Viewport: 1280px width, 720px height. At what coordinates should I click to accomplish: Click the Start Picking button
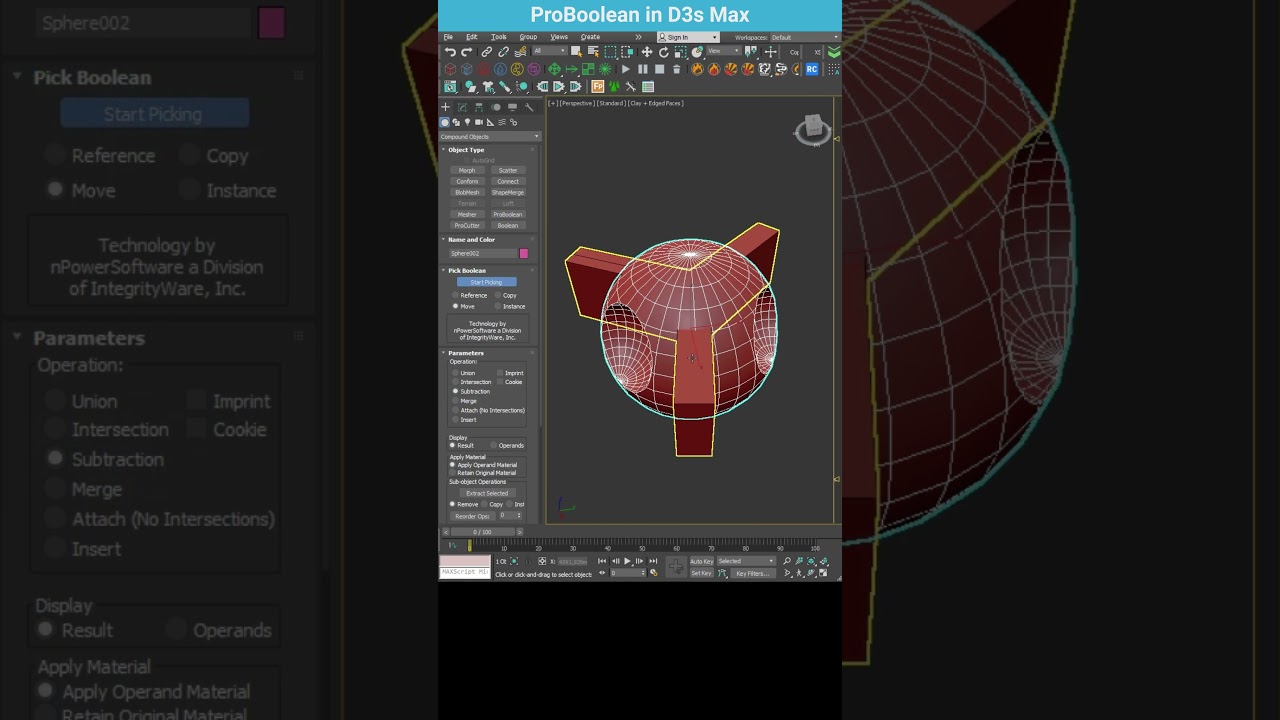tap(486, 282)
